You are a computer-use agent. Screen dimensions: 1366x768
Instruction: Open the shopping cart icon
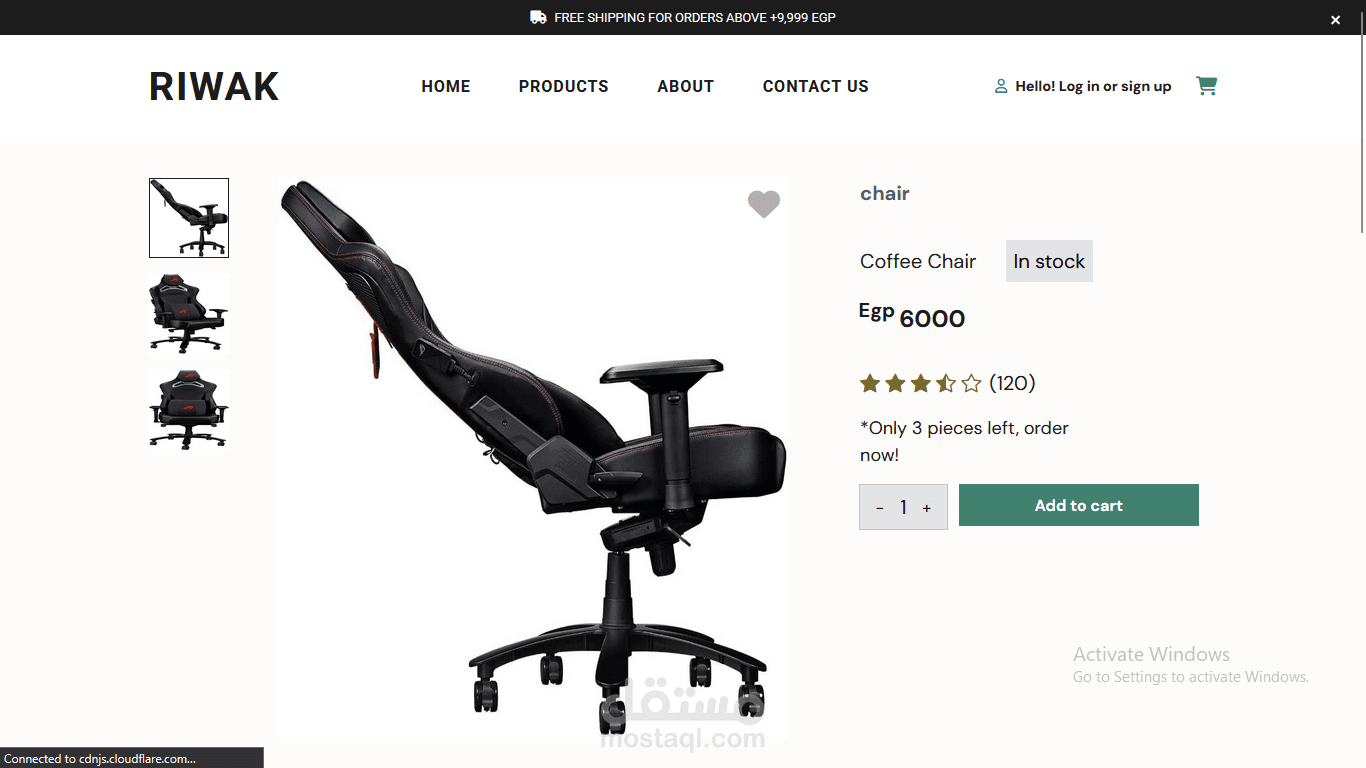1207,86
